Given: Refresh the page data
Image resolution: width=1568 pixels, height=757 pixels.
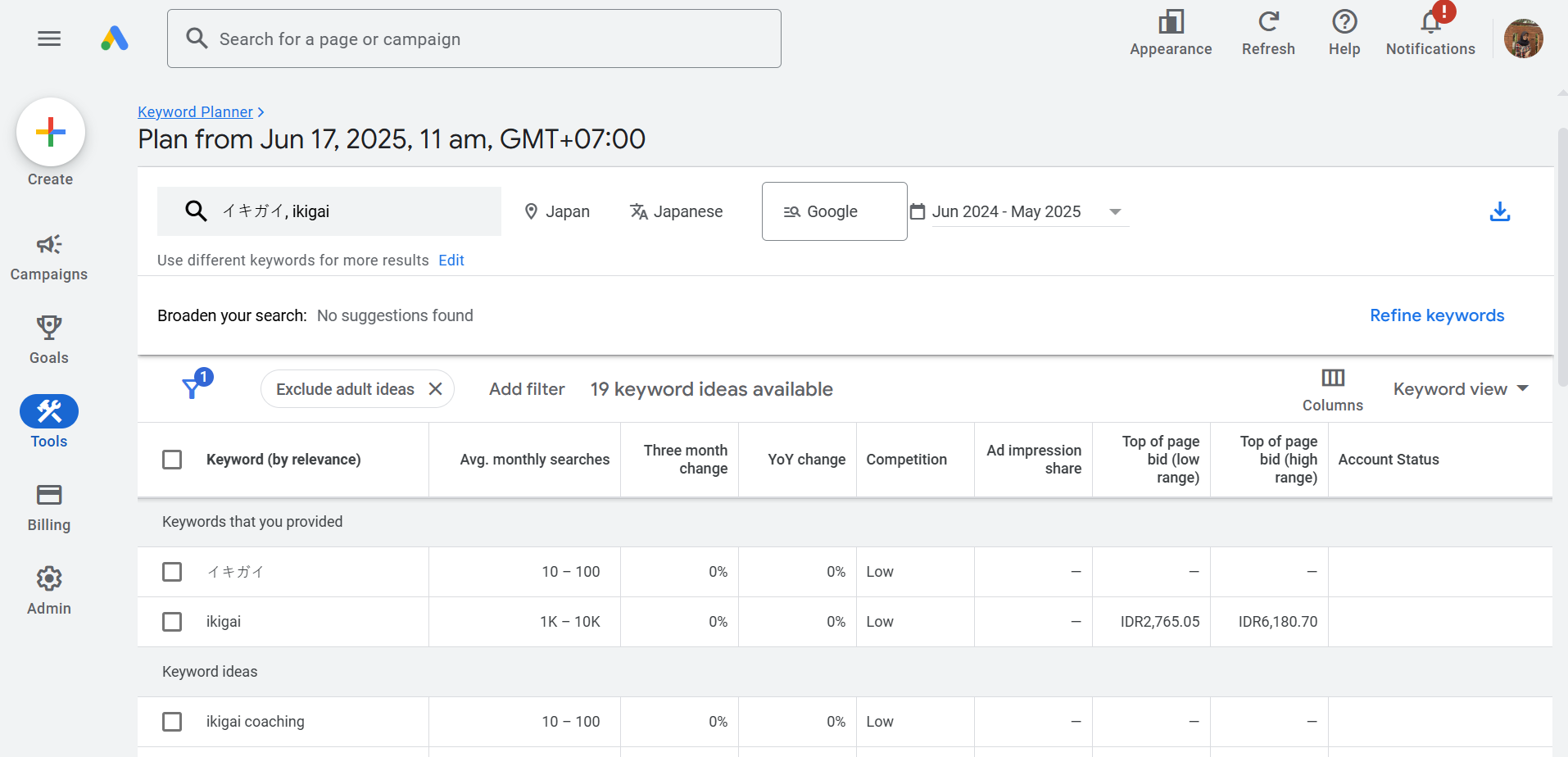Looking at the screenshot, I should [1268, 34].
